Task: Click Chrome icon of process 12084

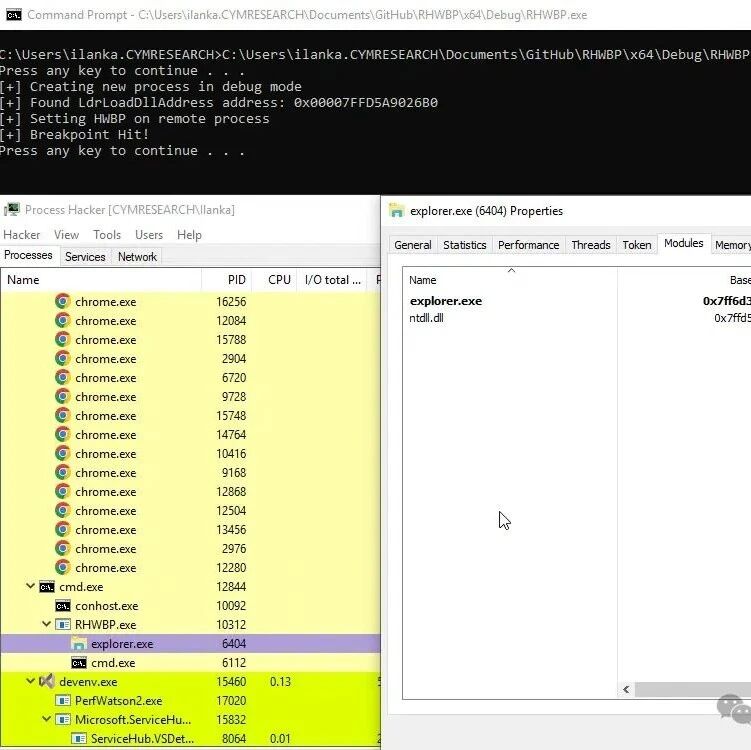Action: (x=62, y=320)
